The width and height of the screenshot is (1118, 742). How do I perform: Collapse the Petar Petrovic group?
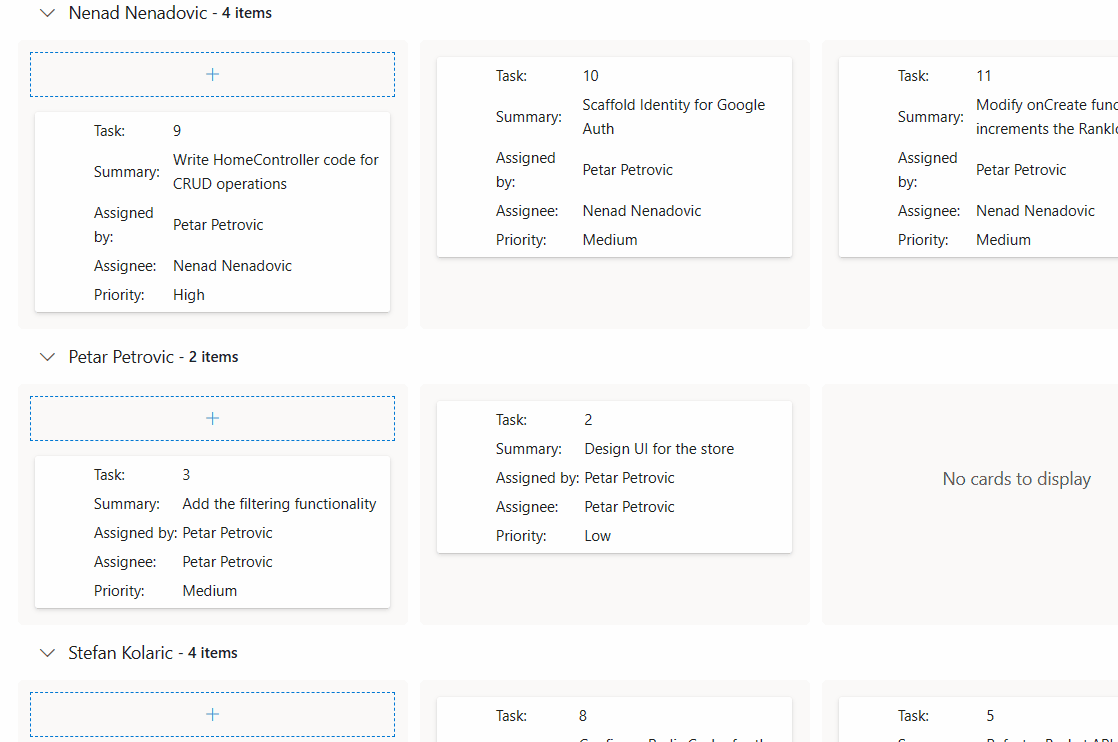point(47,356)
